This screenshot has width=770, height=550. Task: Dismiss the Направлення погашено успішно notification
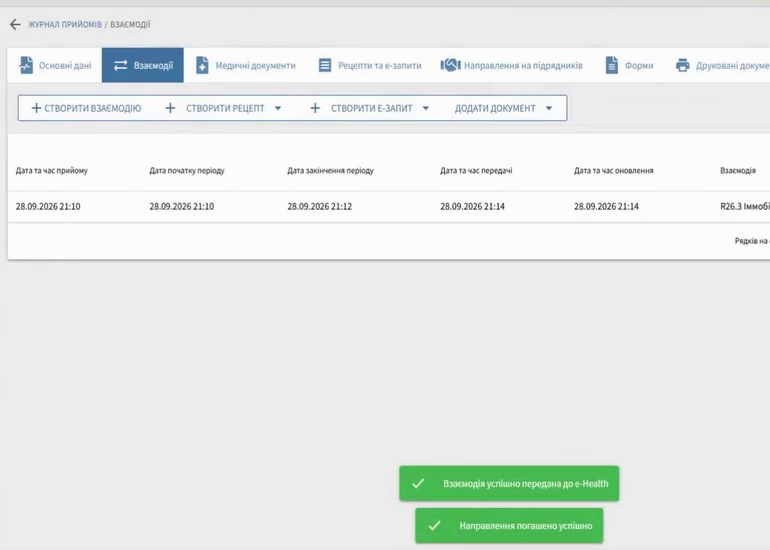coord(509,526)
